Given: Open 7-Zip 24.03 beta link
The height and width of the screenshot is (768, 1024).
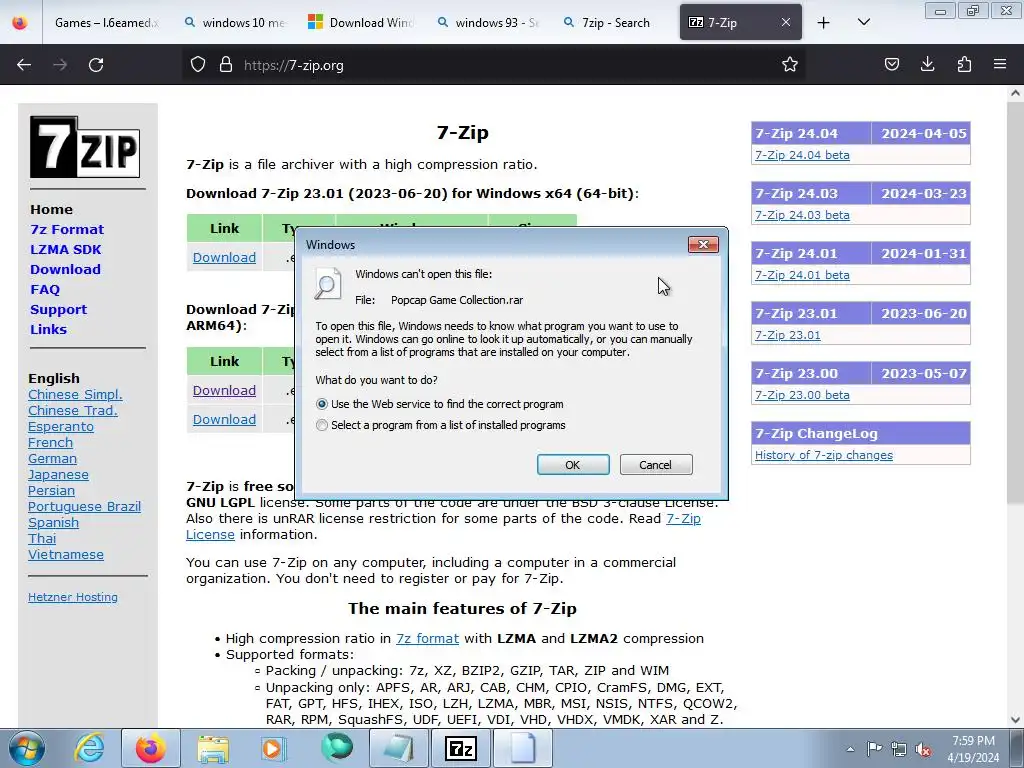Looking at the screenshot, I should [x=802, y=215].
